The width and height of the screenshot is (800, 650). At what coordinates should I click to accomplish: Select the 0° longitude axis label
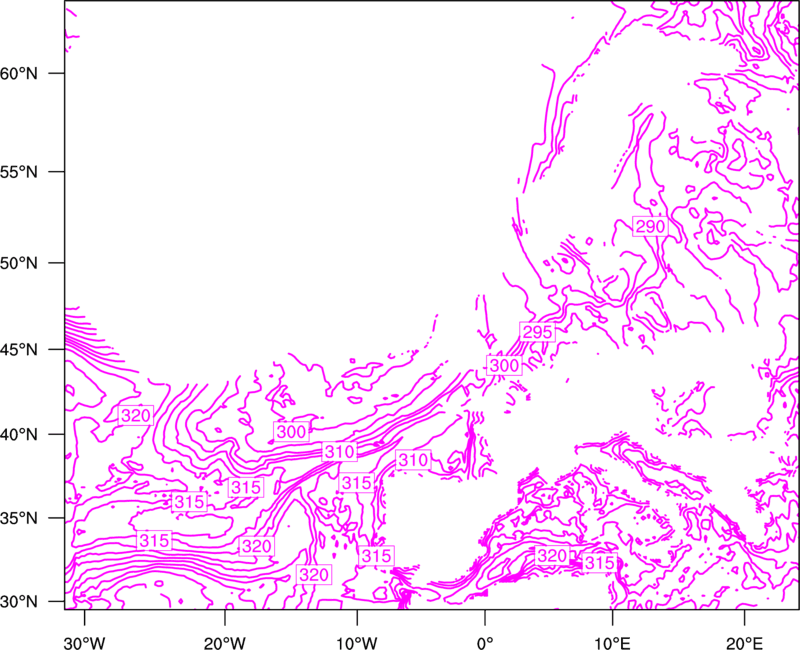tap(485, 643)
